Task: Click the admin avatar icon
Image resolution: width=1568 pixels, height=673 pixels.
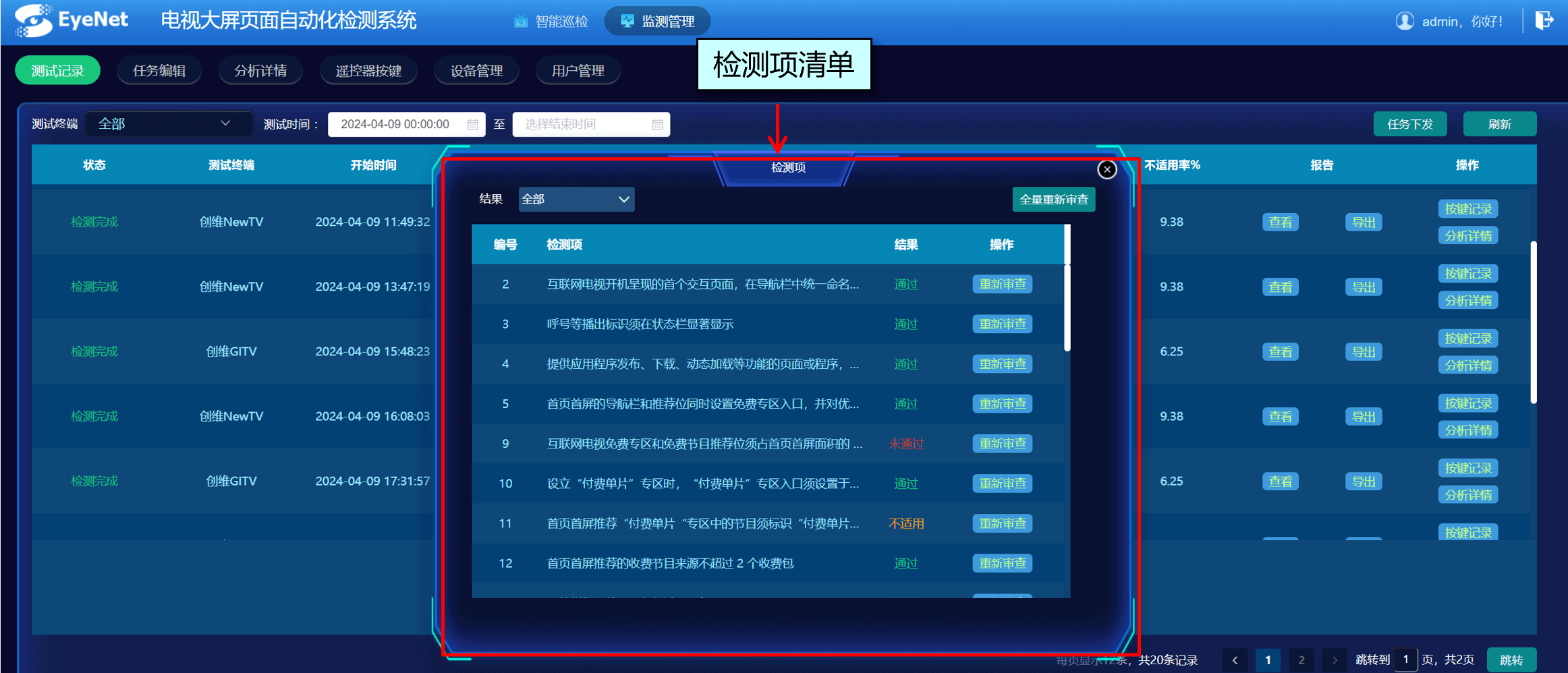Action: point(1405,21)
